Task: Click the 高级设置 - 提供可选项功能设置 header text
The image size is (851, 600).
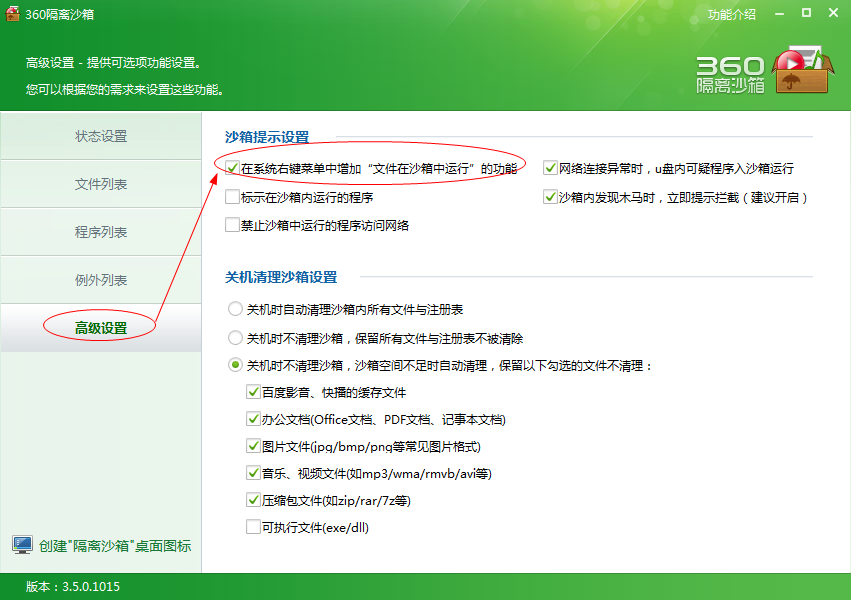Action: pos(113,63)
